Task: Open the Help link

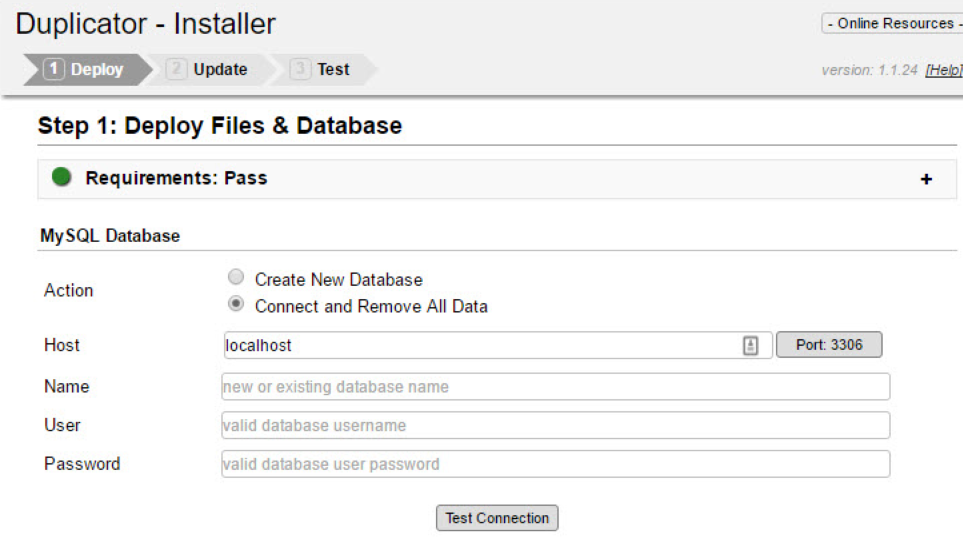Action: click(x=943, y=70)
